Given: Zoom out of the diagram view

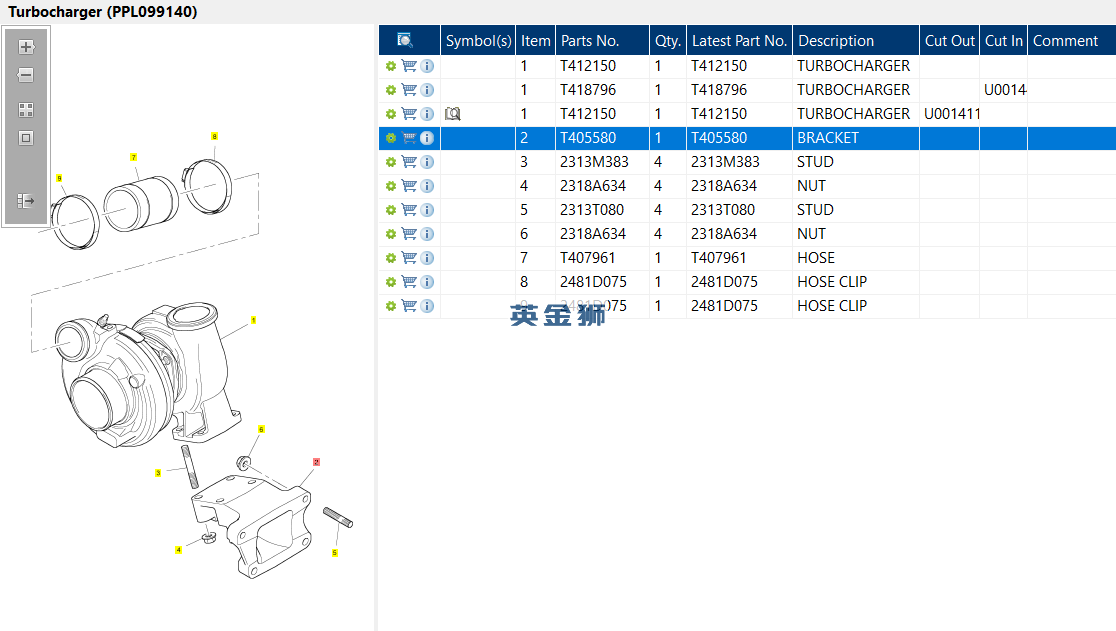Looking at the screenshot, I should pos(26,75).
